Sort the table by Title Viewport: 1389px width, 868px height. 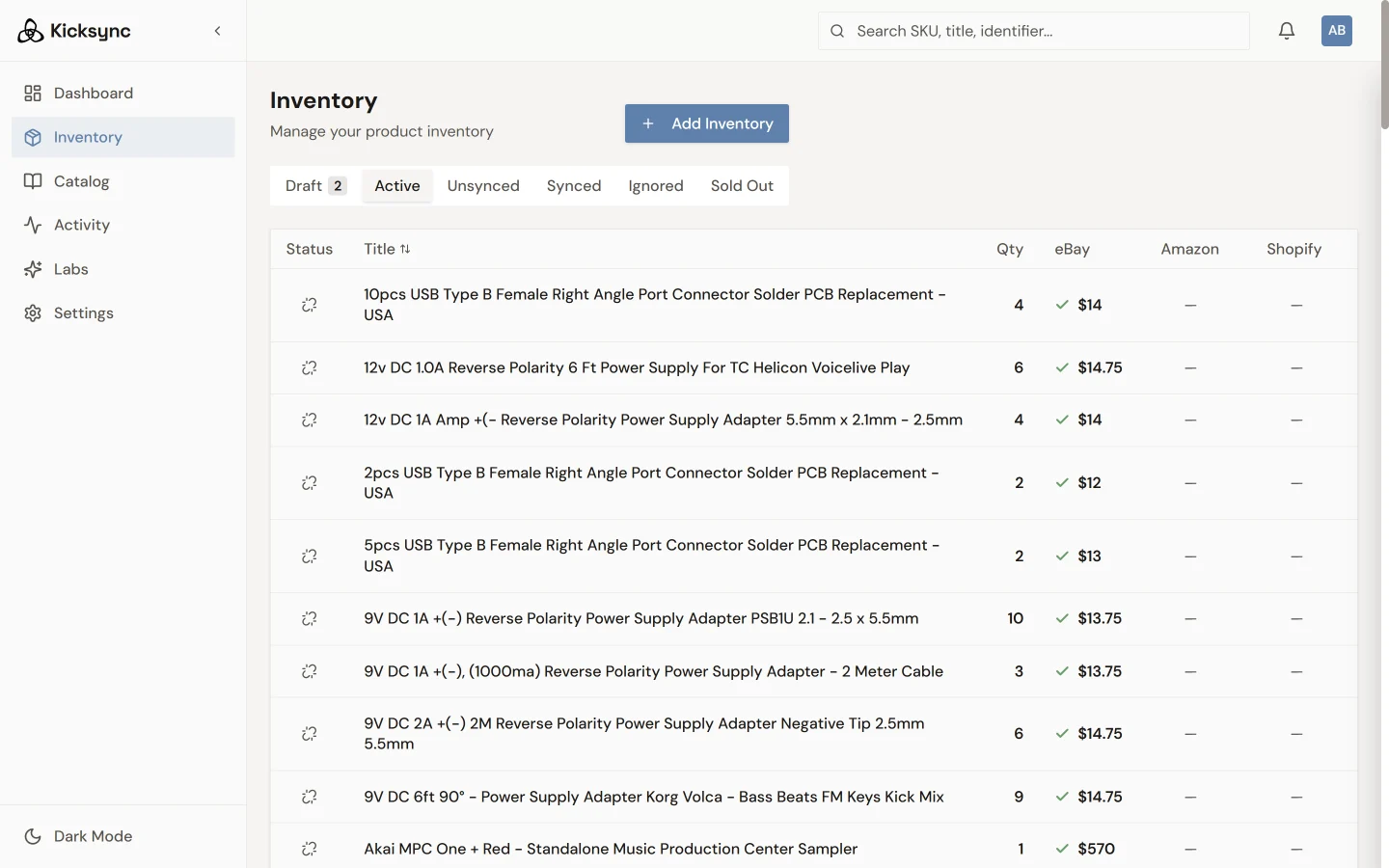click(x=387, y=249)
